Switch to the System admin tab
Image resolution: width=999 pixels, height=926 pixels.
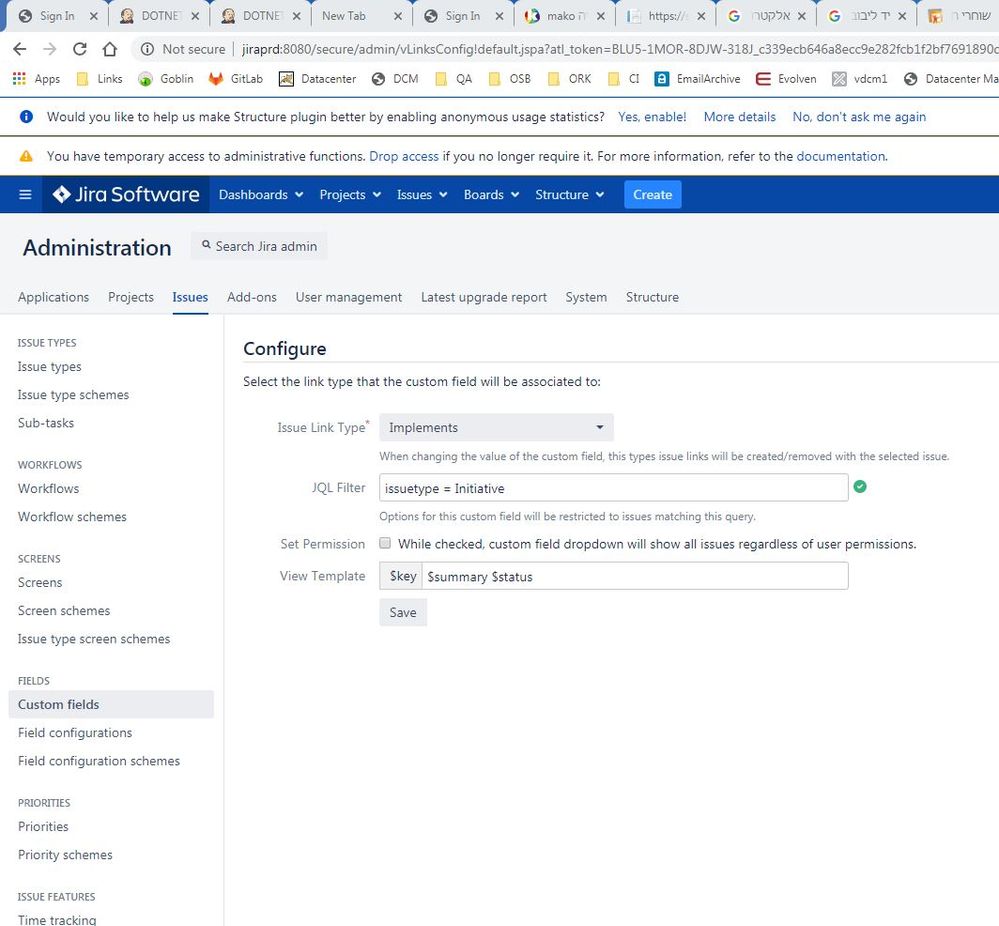coord(586,297)
